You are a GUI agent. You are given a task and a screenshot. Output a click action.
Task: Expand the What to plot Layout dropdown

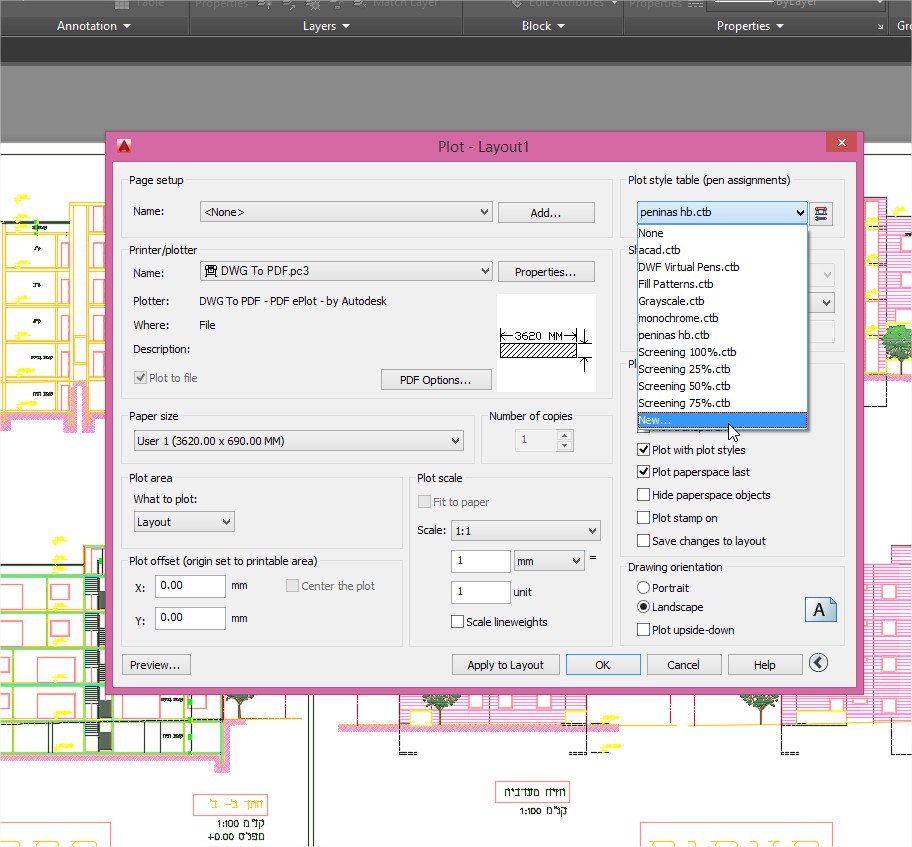point(184,522)
